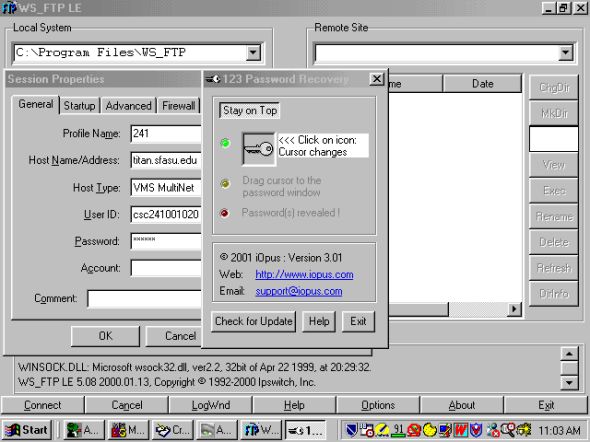Click Help in the WS_FTP bottom bar
Image resolution: width=590 pixels, height=442 pixels.
click(x=294, y=405)
